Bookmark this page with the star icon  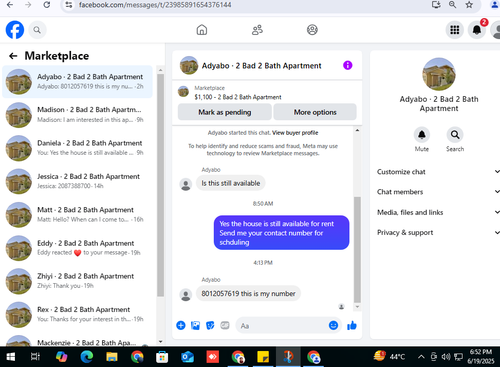pyautogui.click(x=469, y=5)
